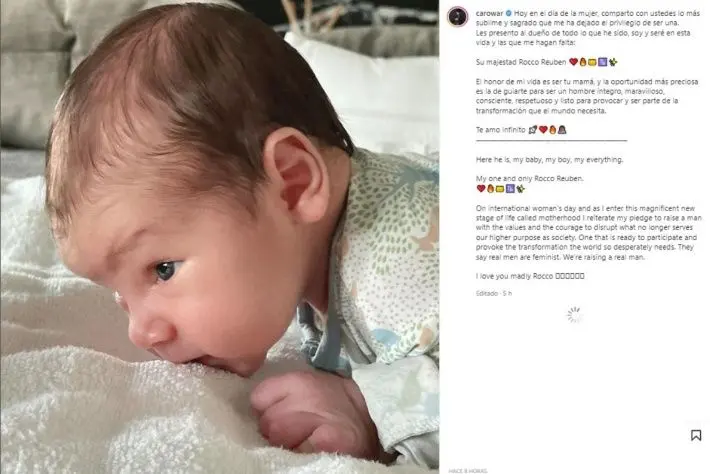
Task: Click the heart emoji after Te amo infinito
Action: coord(543,130)
